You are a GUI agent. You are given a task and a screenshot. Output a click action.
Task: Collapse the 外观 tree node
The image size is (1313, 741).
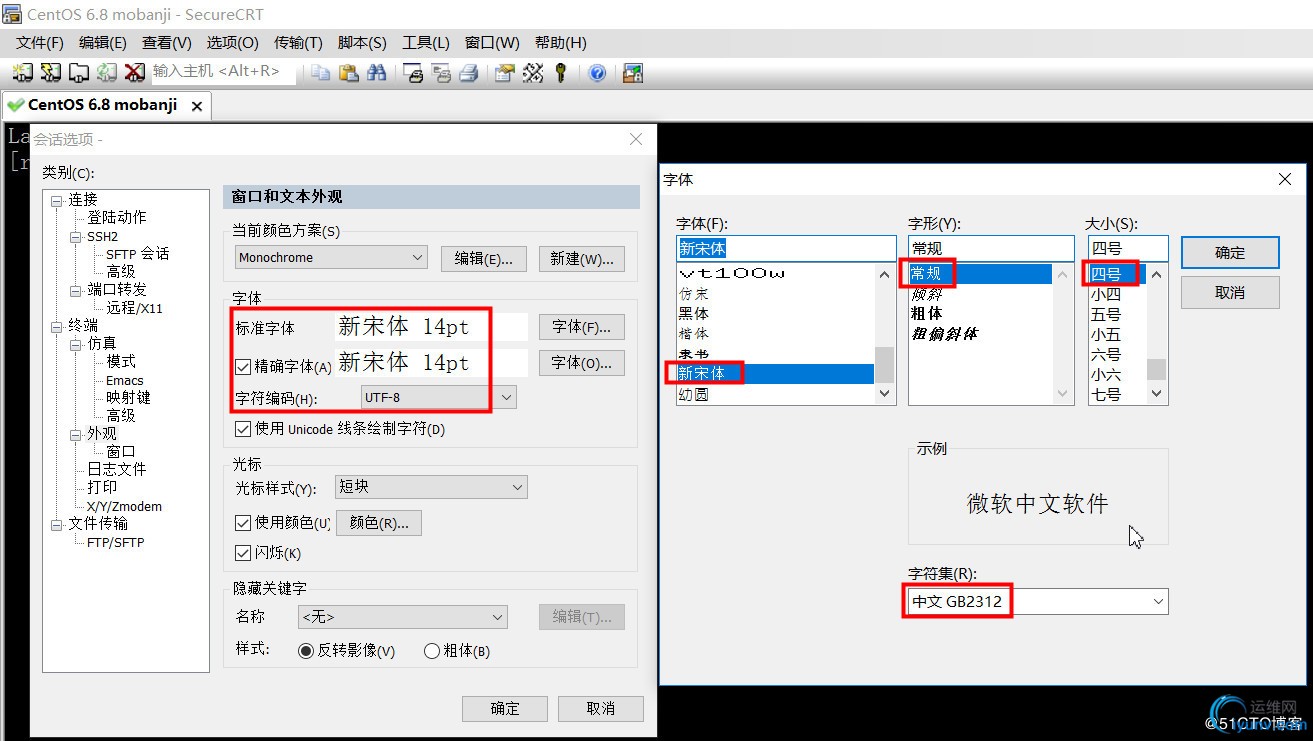click(x=76, y=435)
